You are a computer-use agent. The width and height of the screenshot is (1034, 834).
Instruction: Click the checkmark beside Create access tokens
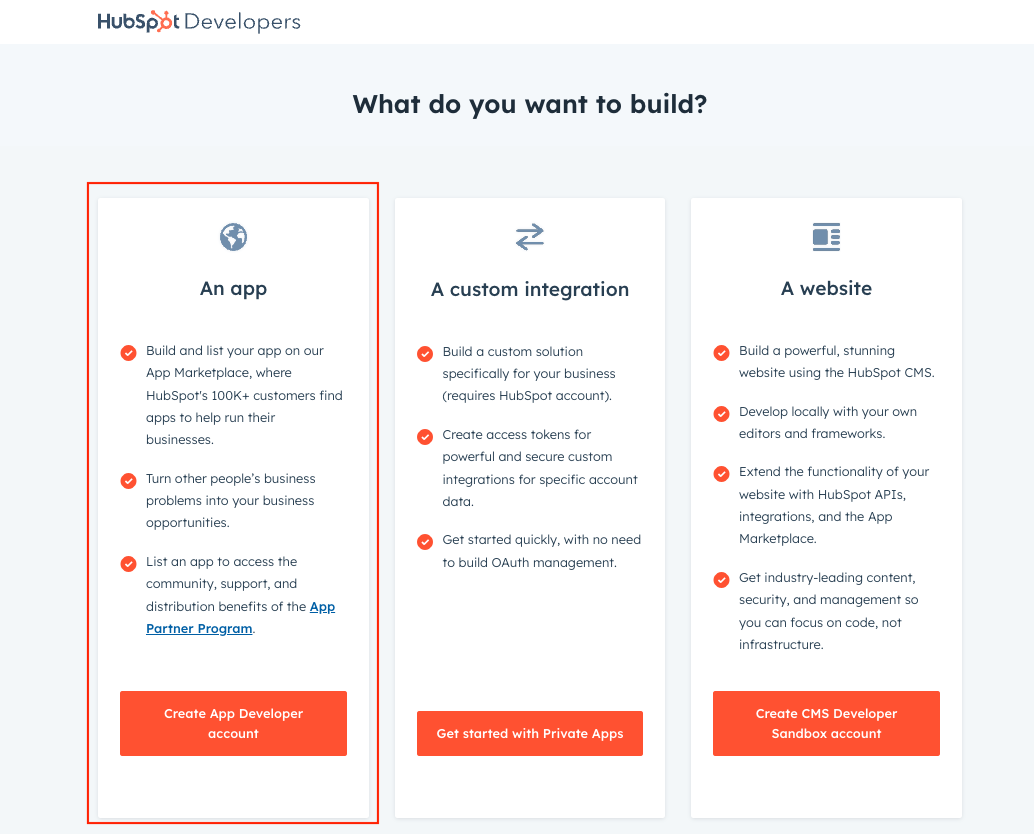pos(424,436)
